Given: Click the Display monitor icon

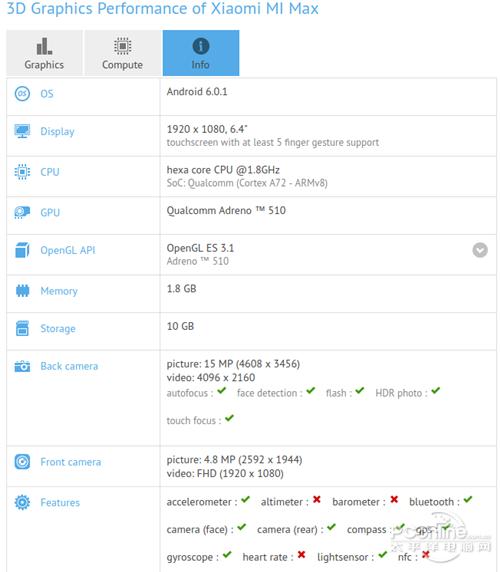Looking at the screenshot, I should [22, 131].
